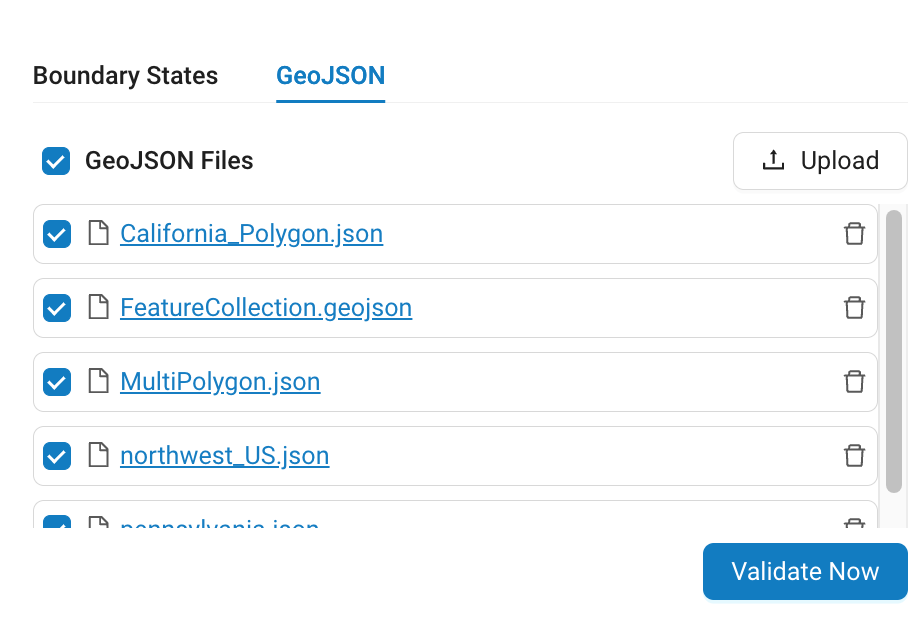Screen dimensions: 914x626
Task: Delete northwest_US.json via trash icon
Action: click(x=854, y=456)
